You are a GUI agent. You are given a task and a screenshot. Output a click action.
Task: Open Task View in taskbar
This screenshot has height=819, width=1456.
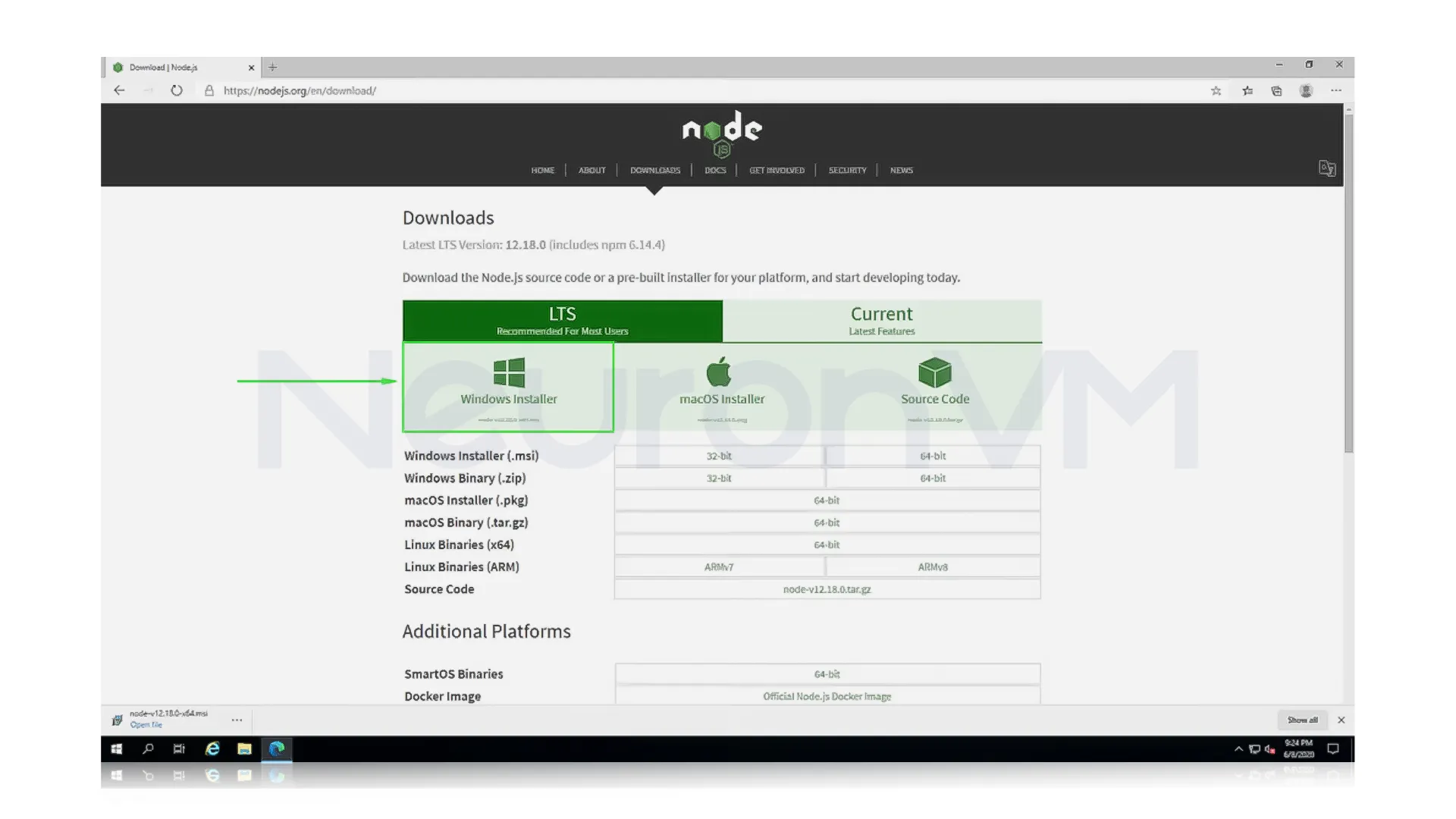(x=179, y=749)
